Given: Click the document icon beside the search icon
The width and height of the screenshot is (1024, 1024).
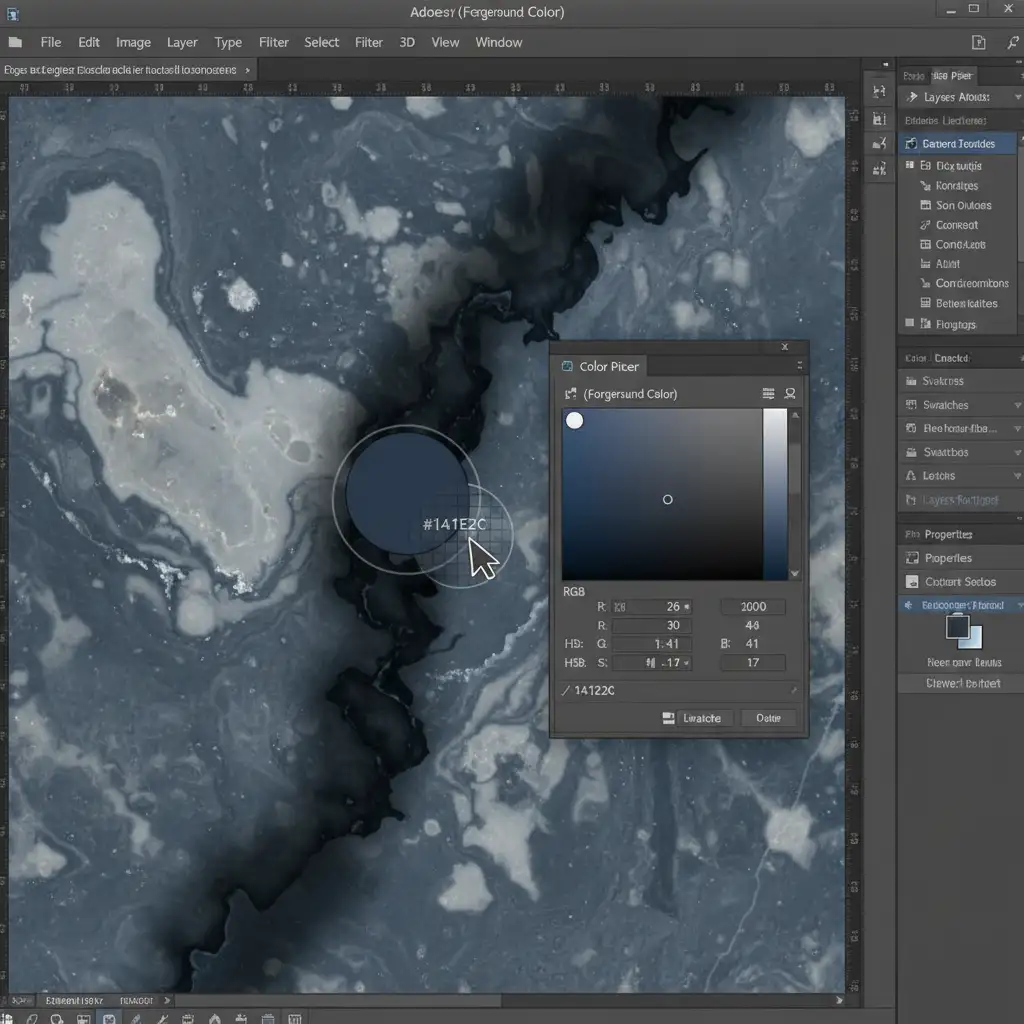Looking at the screenshot, I should pos(979,42).
